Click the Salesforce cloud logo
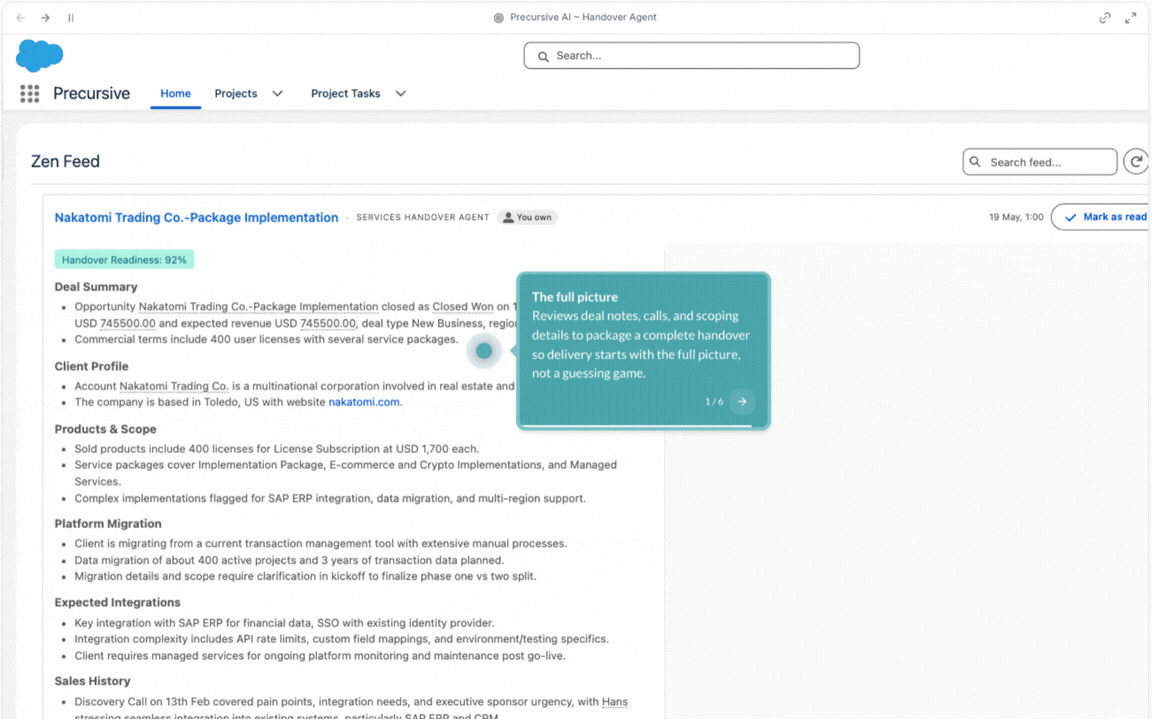This screenshot has width=1152, height=720. (40, 56)
